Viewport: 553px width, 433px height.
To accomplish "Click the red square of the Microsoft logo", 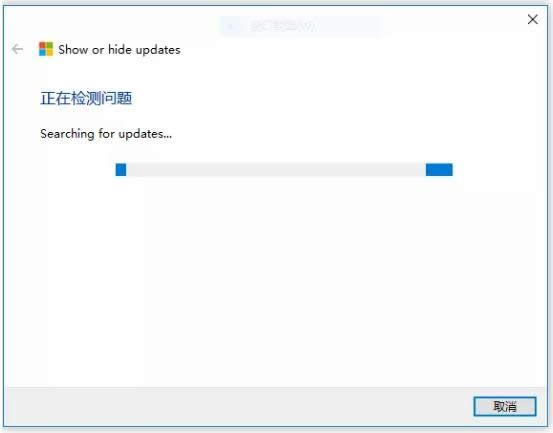I will (x=42, y=45).
